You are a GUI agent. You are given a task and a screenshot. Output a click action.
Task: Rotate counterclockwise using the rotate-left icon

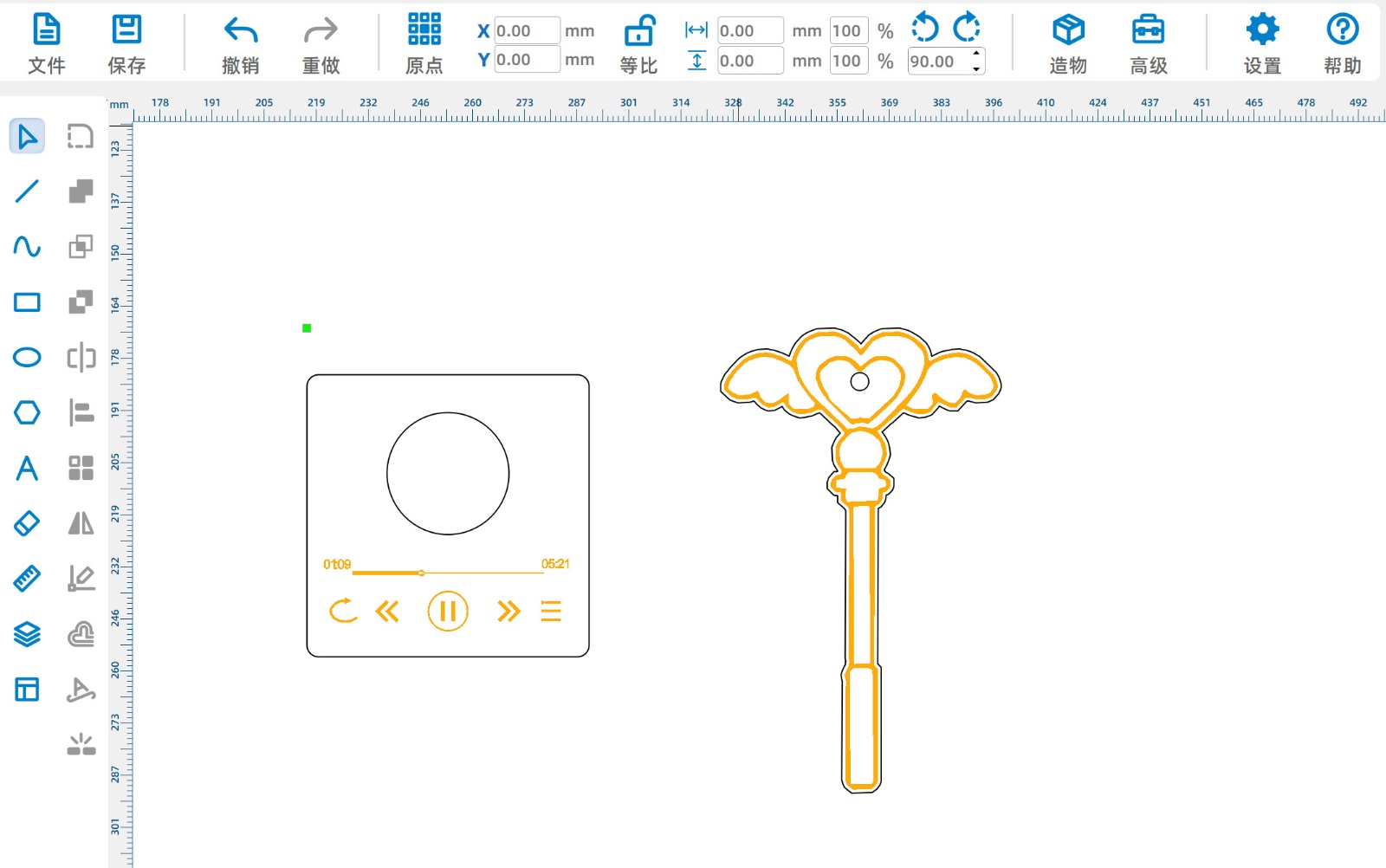(x=925, y=27)
